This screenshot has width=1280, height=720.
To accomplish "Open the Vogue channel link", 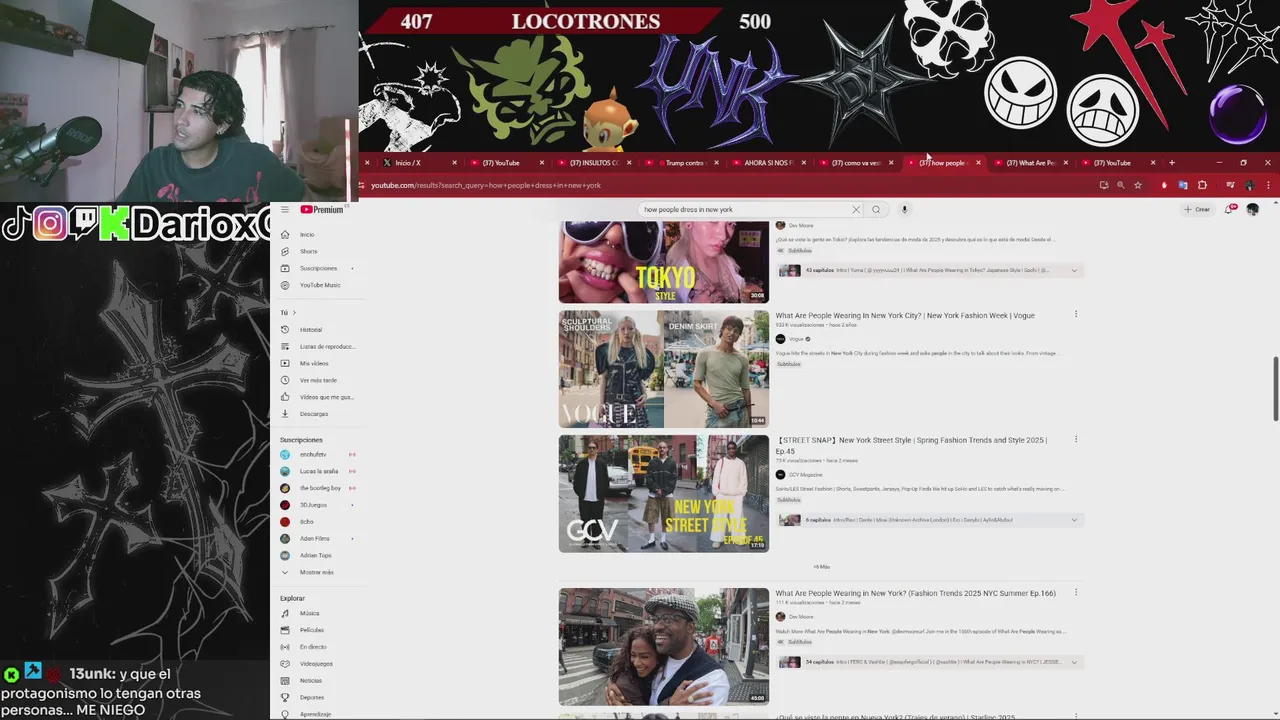I will point(796,339).
